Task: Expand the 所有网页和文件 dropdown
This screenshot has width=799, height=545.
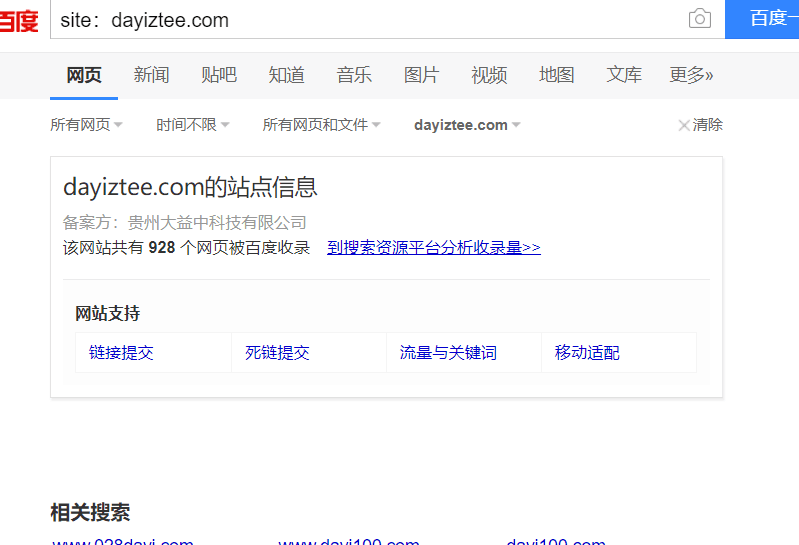Action: tap(322, 125)
